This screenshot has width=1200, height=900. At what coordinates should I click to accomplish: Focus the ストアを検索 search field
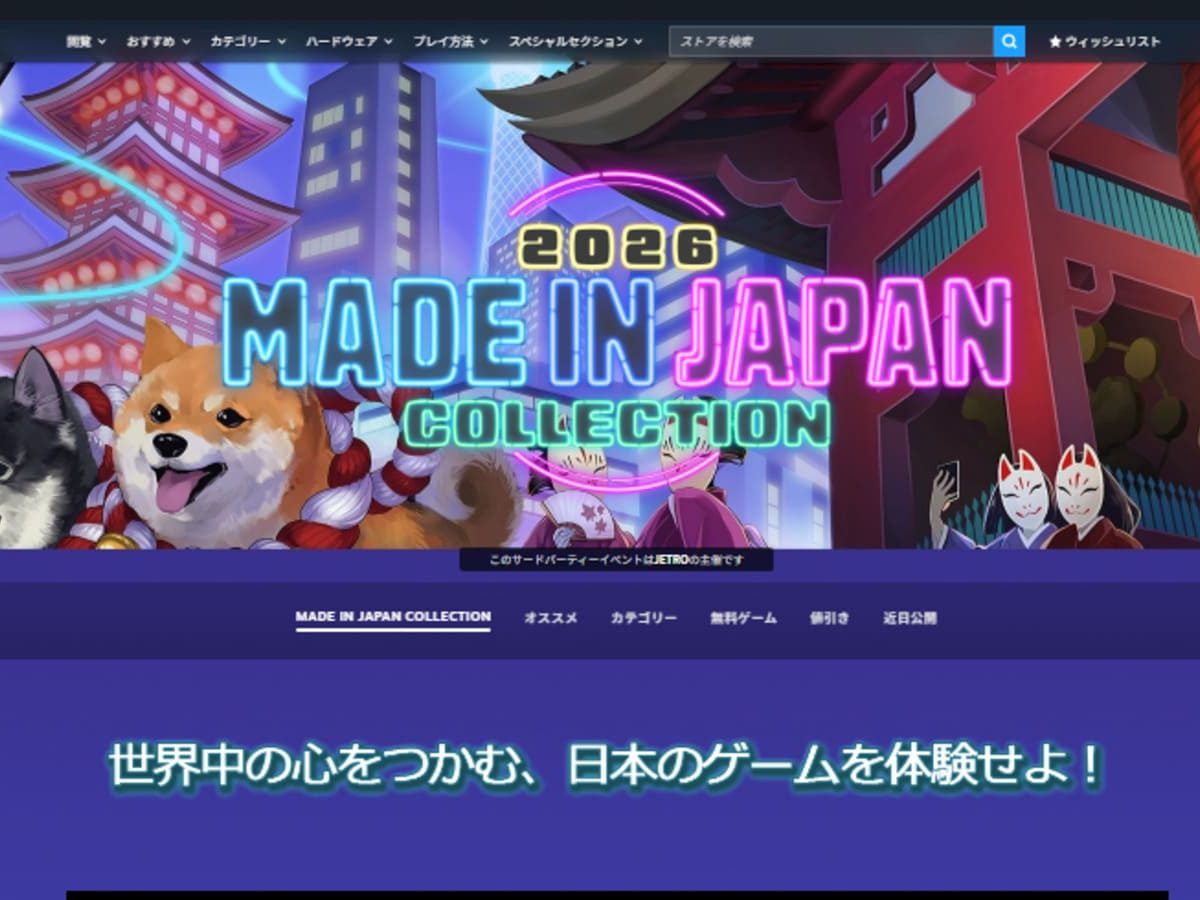pyautogui.click(x=831, y=42)
